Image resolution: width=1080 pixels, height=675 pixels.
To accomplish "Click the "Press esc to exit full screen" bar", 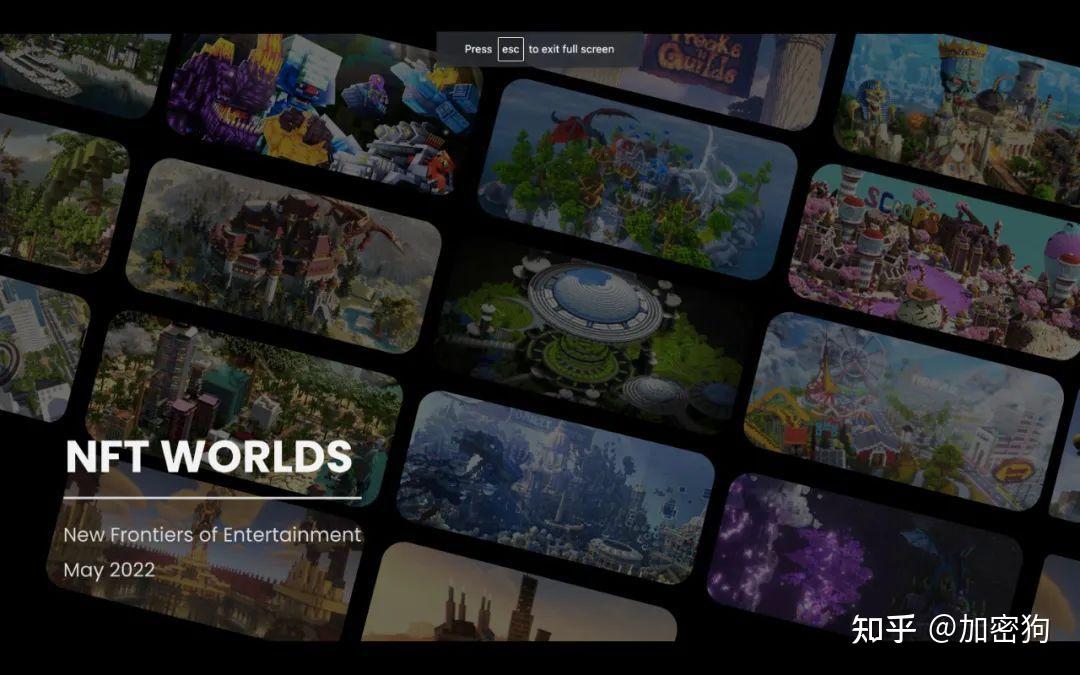I will click(530, 48).
